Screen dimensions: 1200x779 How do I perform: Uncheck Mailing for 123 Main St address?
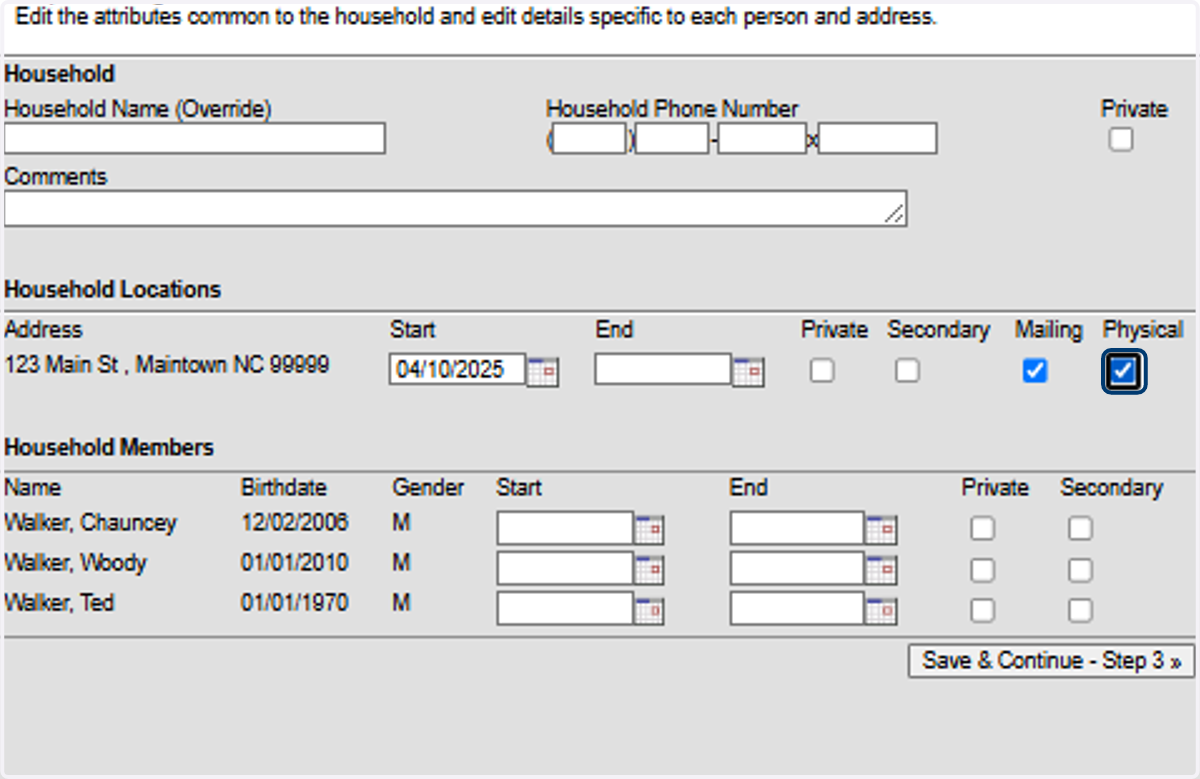(x=1034, y=371)
